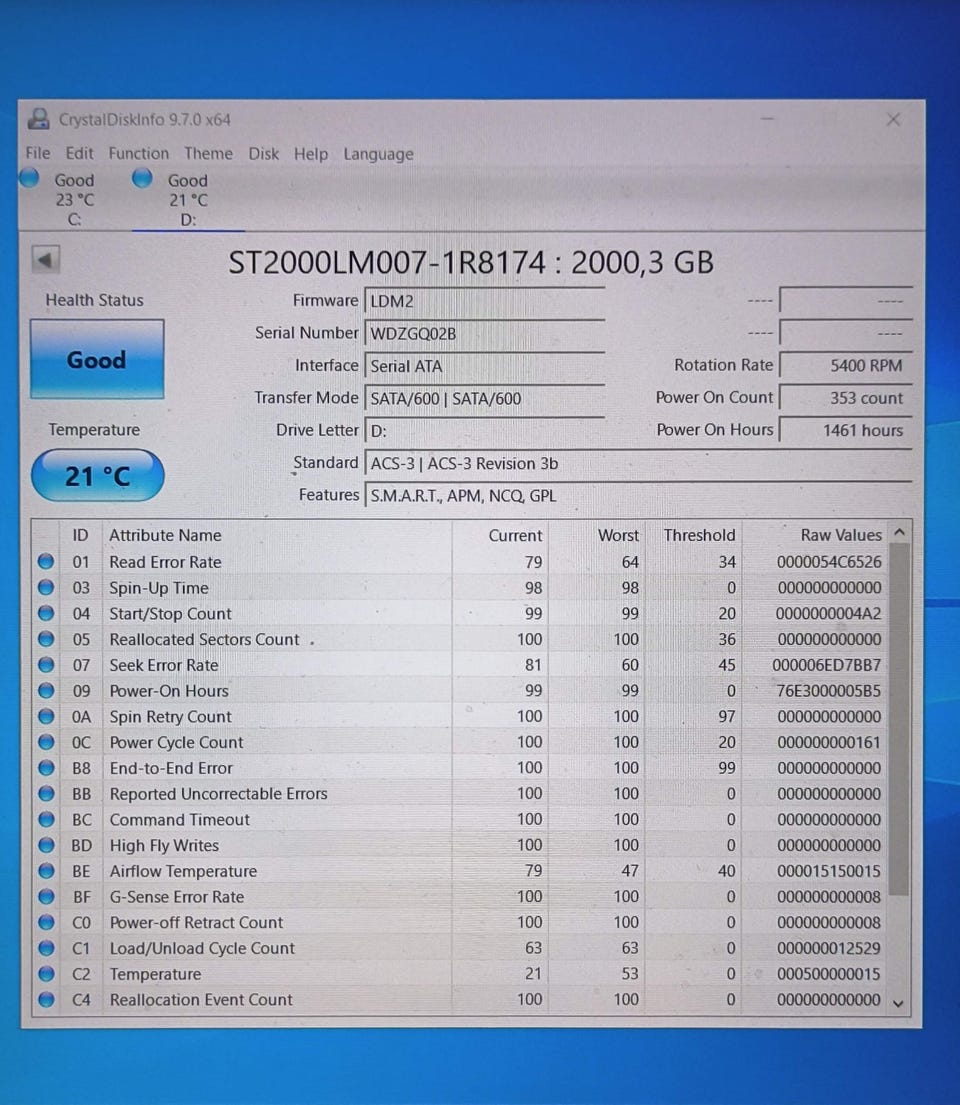Click the blue status dot for High Fly Writes
960x1105 pixels.
pyautogui.click(x=46, y=845)
